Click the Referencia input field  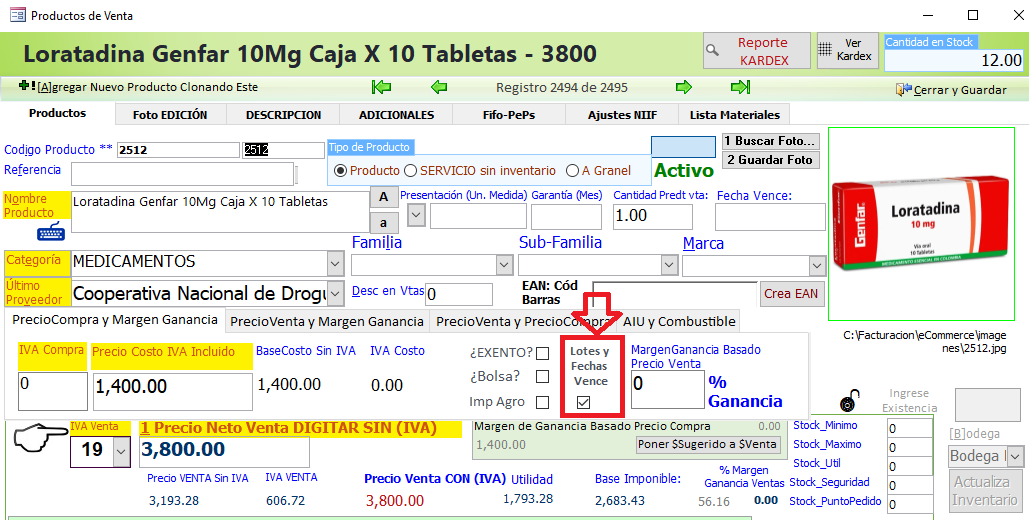coord(182,174)
